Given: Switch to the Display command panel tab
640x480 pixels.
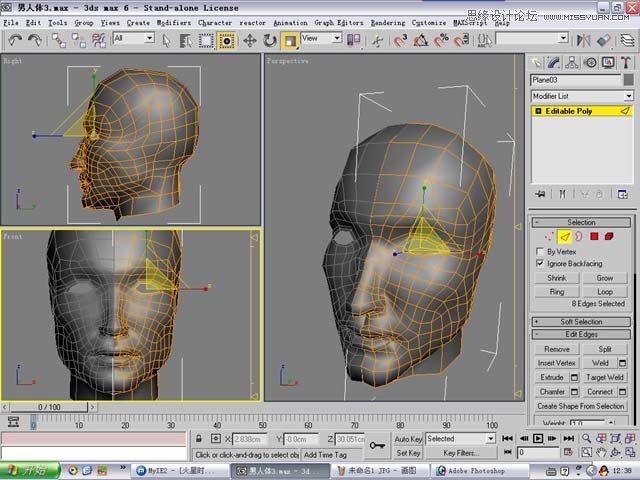Looking at the screenshot, I should (608, 62).
